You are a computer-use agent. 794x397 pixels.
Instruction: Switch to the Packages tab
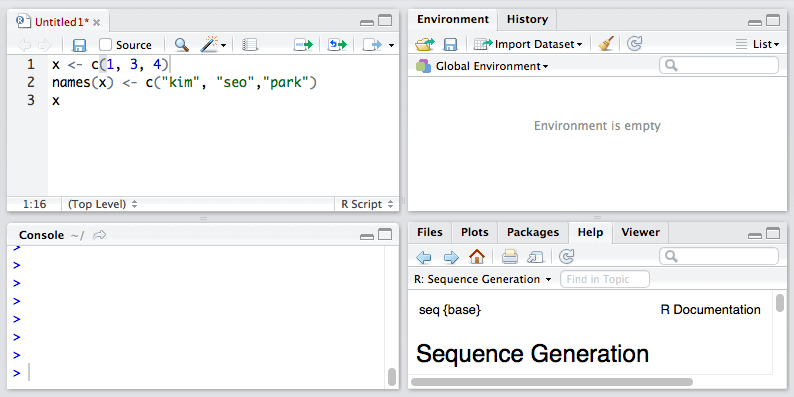click(533, 232)
